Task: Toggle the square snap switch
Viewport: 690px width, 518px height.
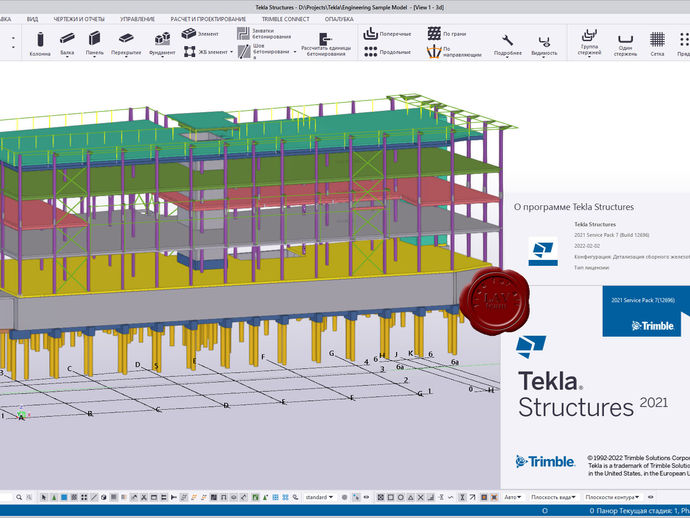Action: pos(391,497)
